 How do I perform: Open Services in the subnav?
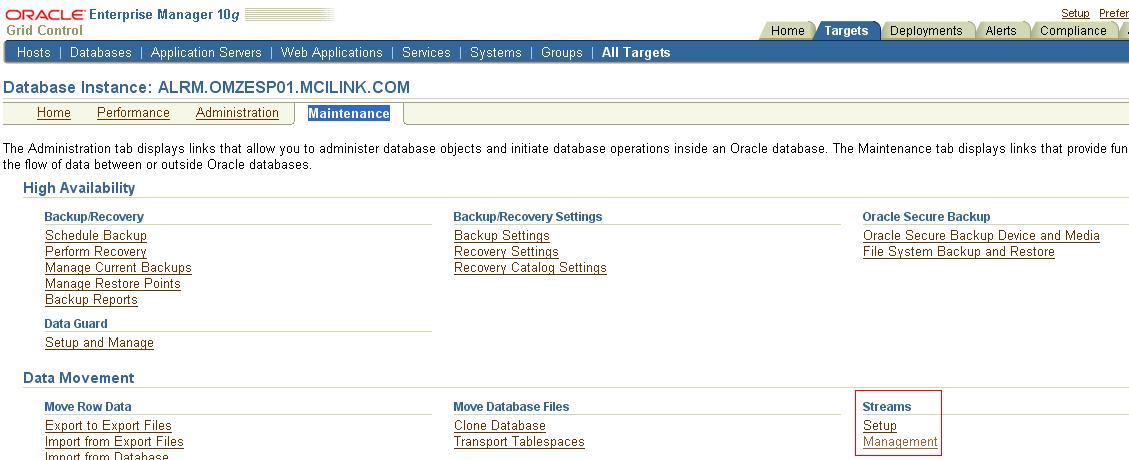point(426,53)
